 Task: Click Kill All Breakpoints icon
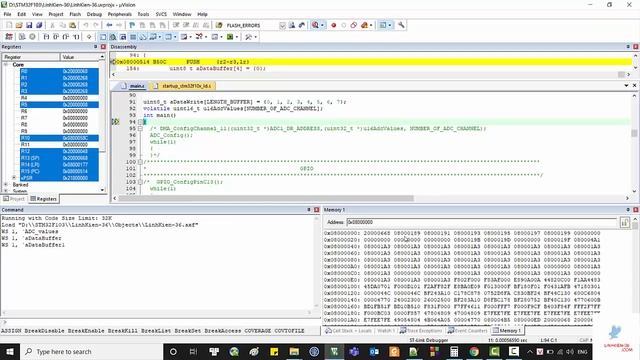pyautogui.click(x=364, y=25)
